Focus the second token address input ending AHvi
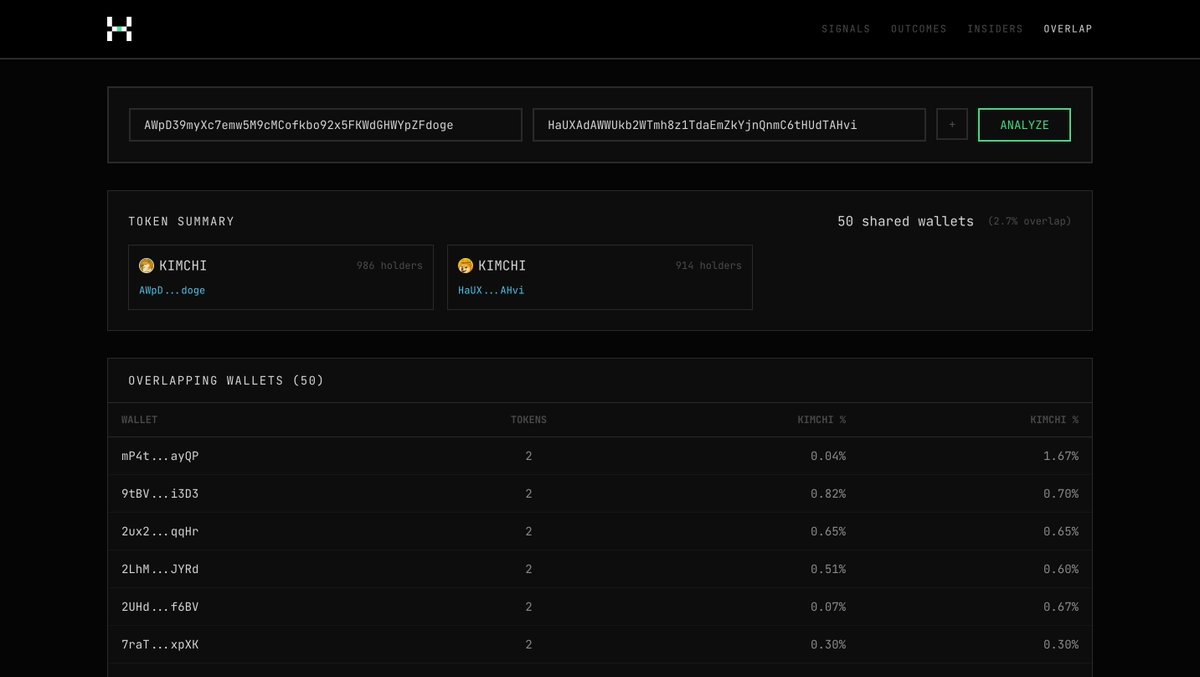The image size is (1200, 677). point(729,125)
